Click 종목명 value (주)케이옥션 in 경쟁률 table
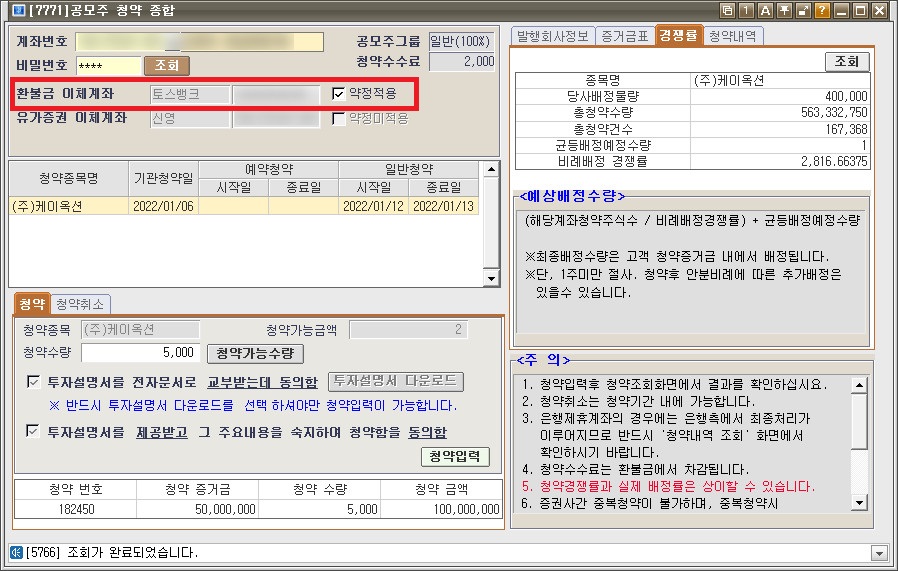This screenshot has height=571, width=898. point(780,80)
